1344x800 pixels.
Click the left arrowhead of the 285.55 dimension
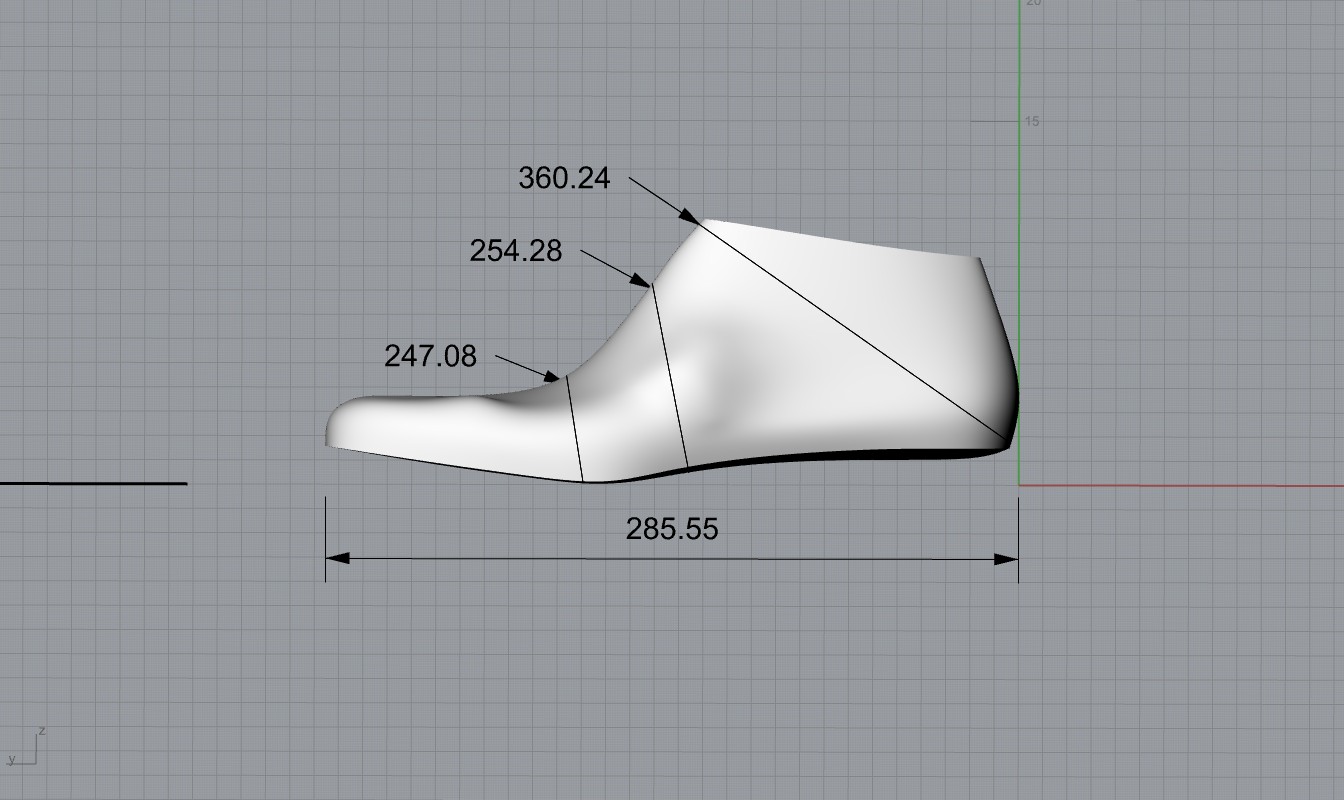338,558
